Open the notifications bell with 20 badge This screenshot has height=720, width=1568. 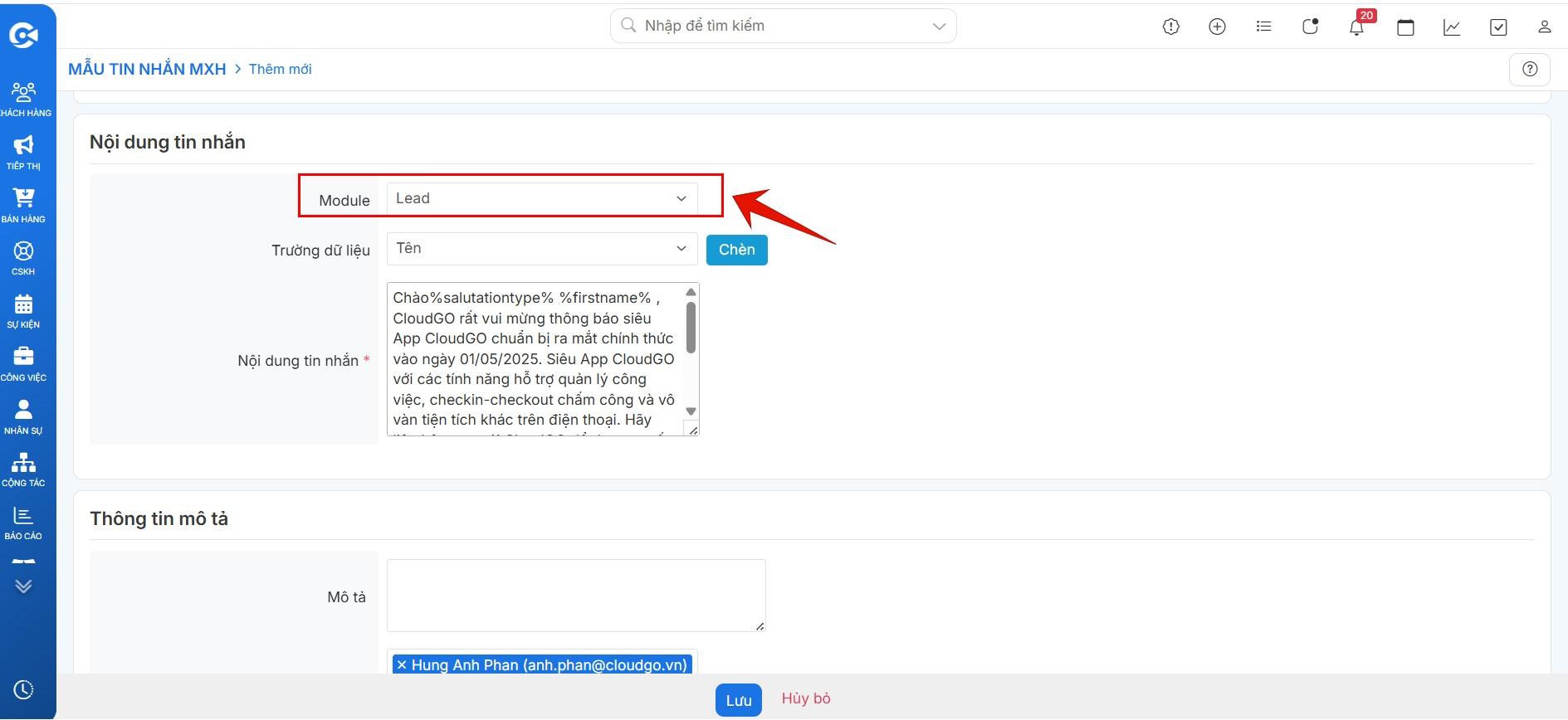pyautogui.click(x=1357, y=27)
